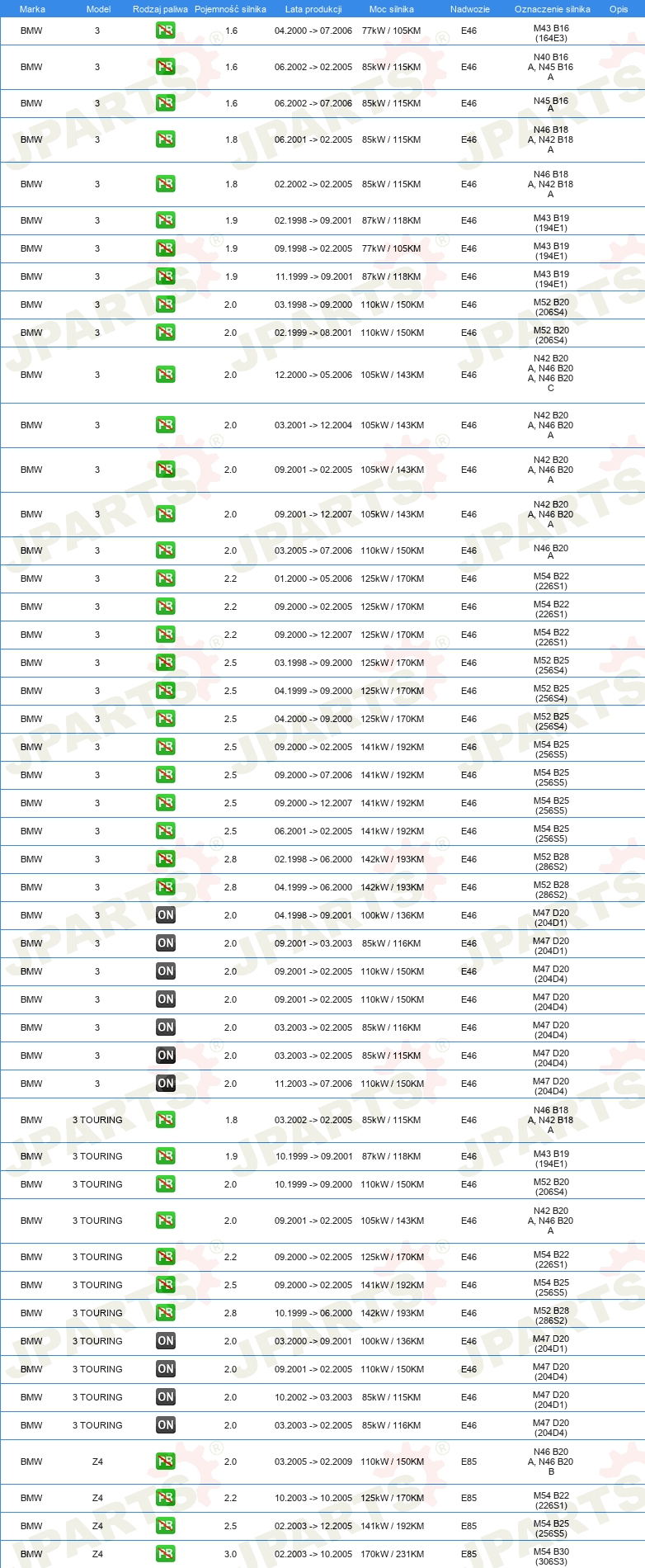Click petrol icon in the 12.2000 -> 05.2006 row
645x1568 pixels.
(166, 375)
